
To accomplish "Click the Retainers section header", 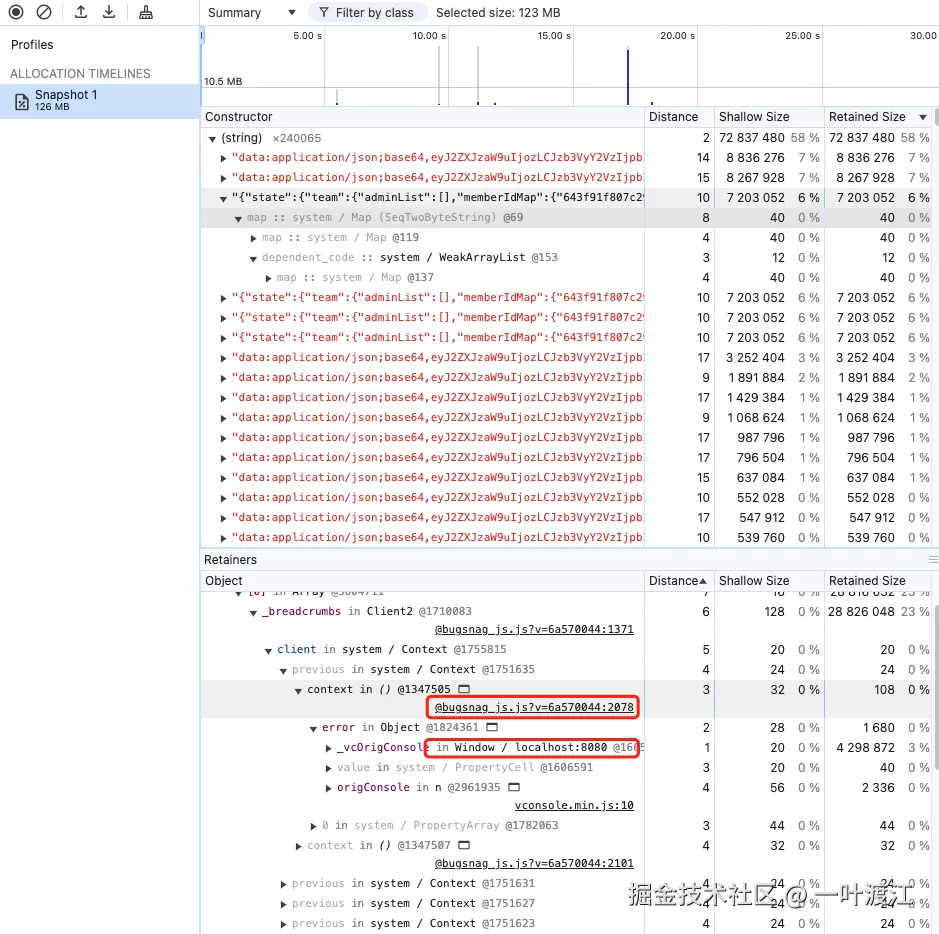I will [231, 560].
